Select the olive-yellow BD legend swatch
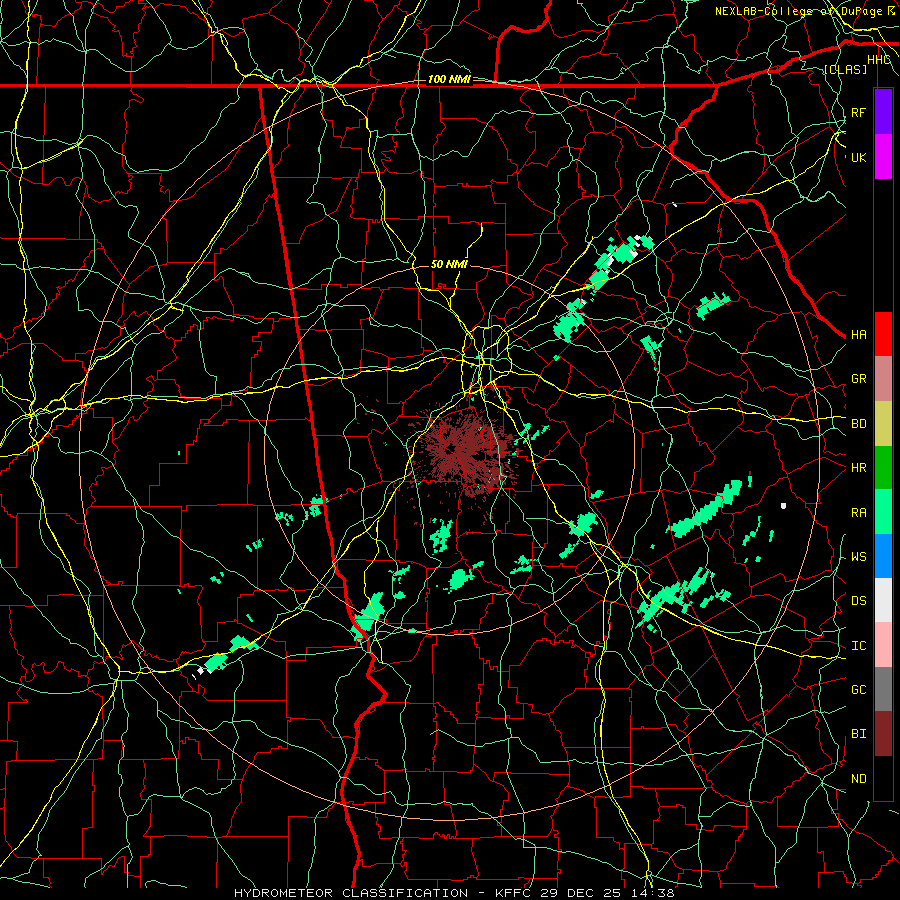The image size is (900, 900). point(883,423)
